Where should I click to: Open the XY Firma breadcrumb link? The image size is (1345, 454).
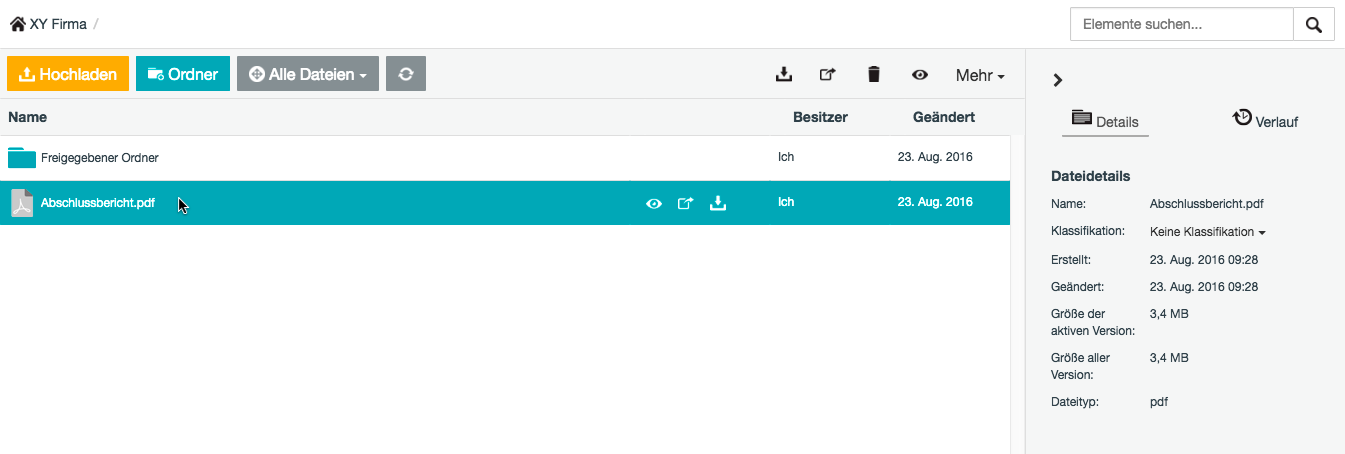[58, 23]
